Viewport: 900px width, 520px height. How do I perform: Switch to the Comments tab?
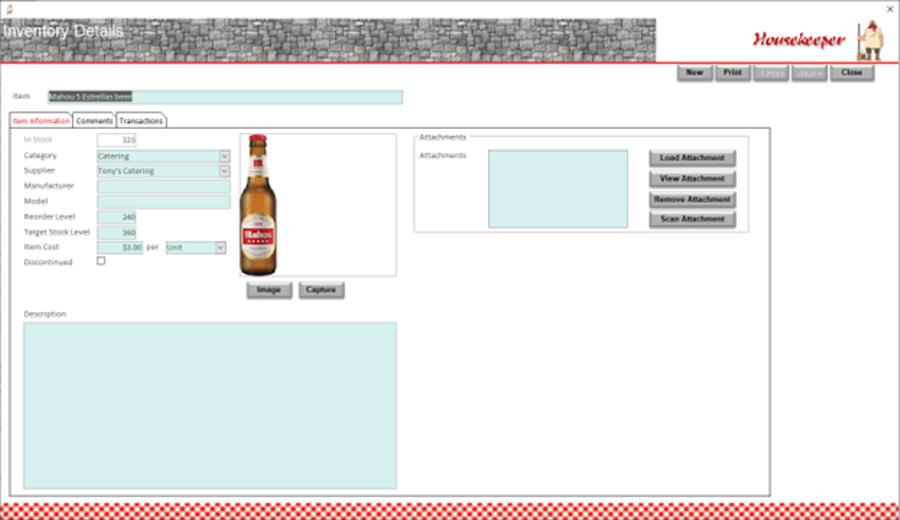tap(94, 121)
